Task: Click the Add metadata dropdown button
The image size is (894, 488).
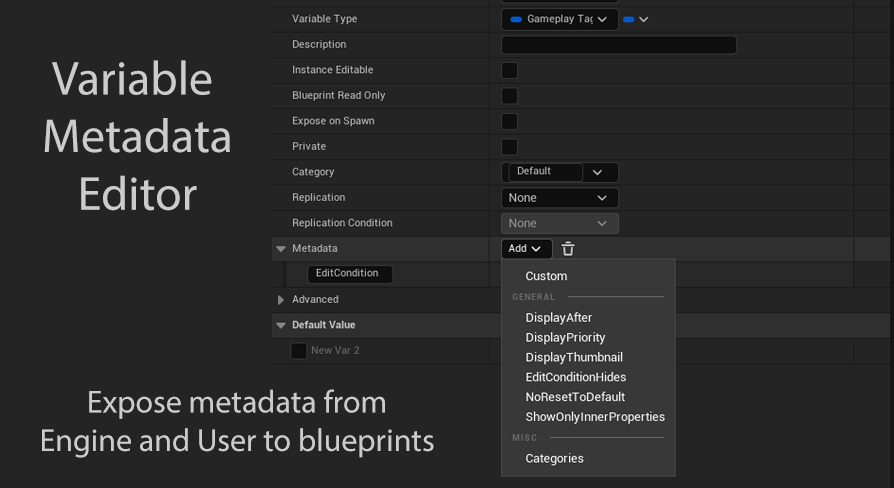Action: coord(526,249)
